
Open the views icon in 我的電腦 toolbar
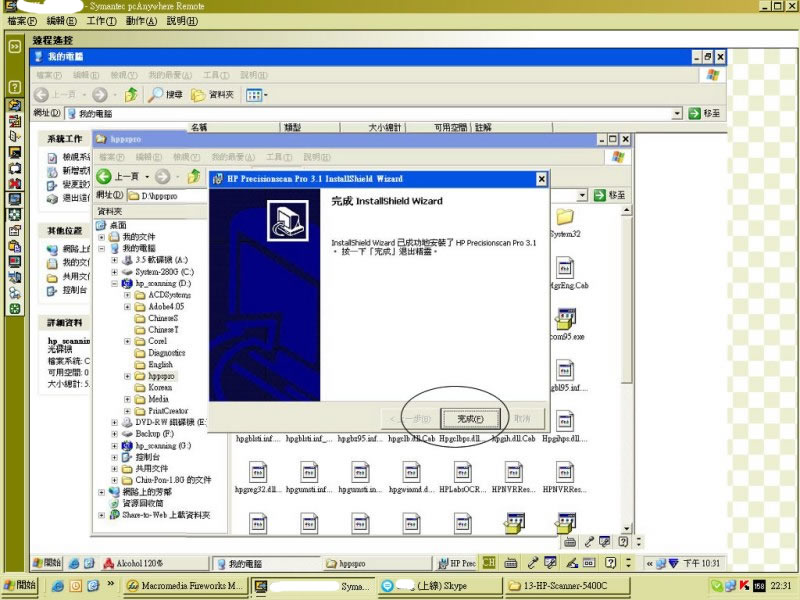tap(257, 94)
